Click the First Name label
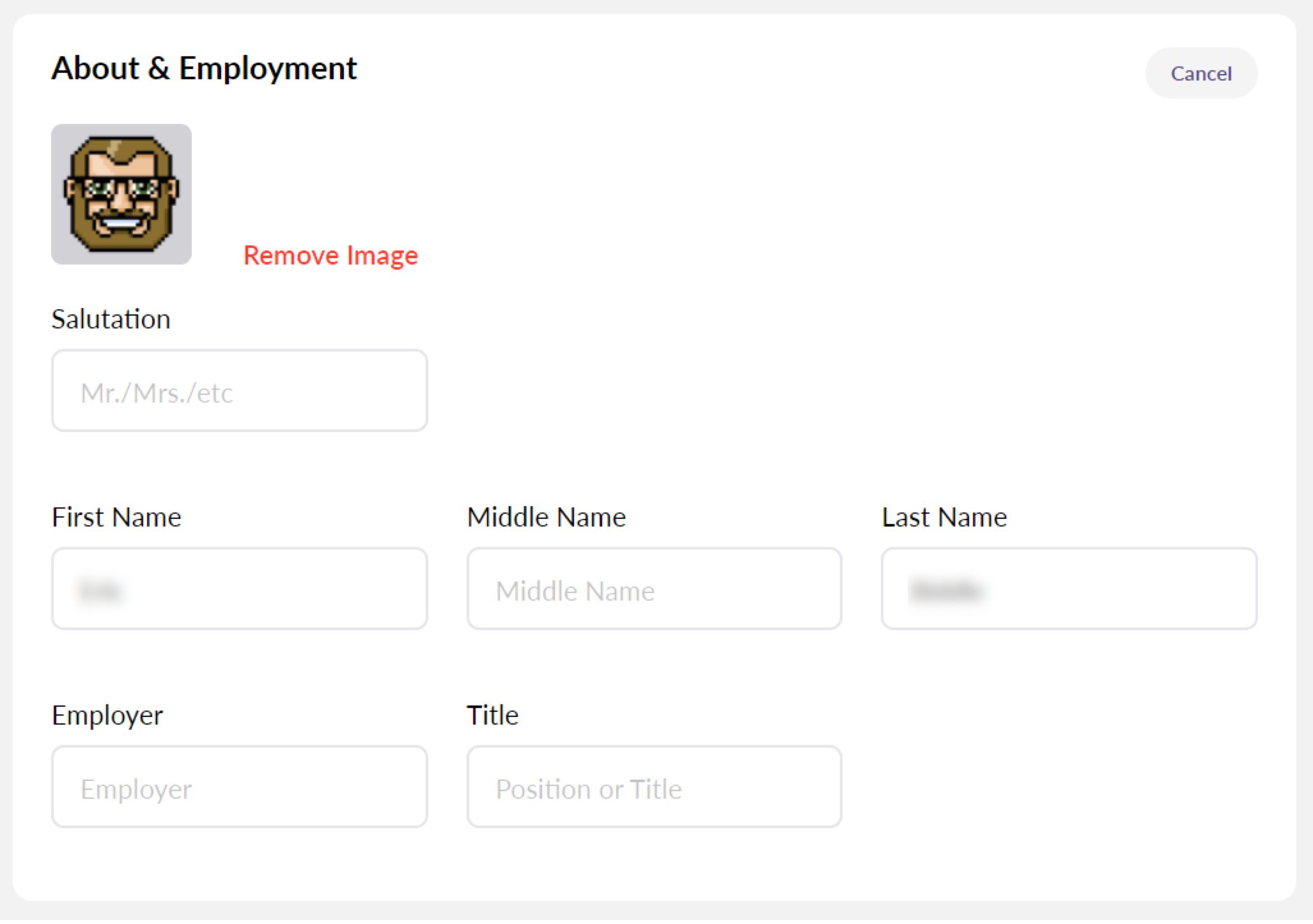 (116, 517)
